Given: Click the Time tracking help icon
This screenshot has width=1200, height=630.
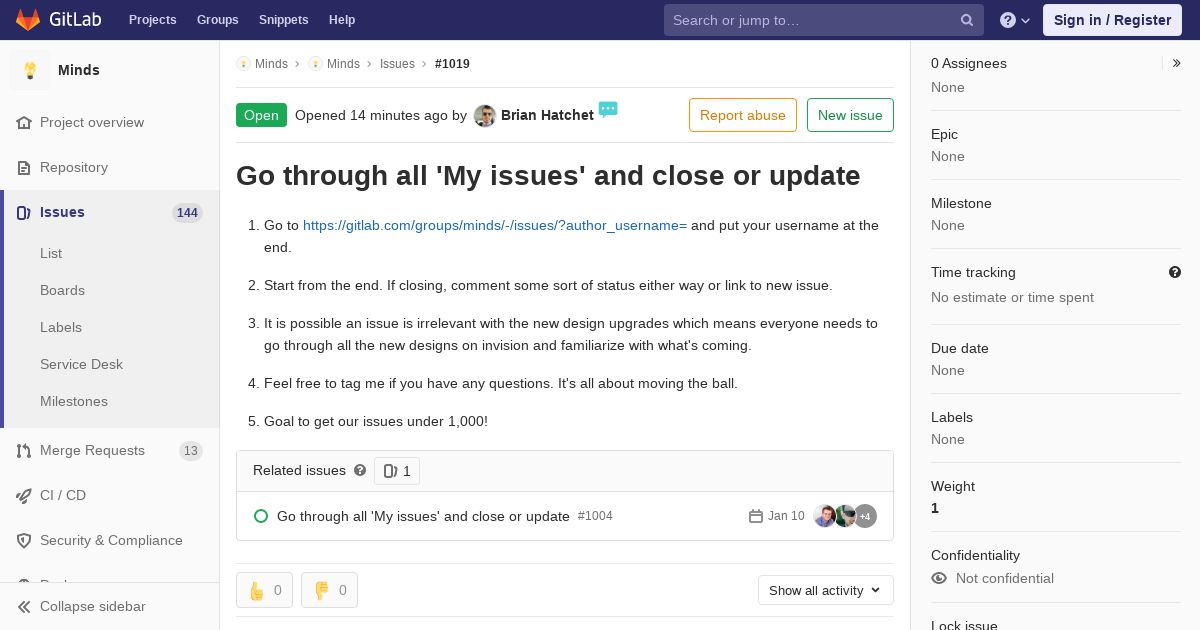Looking at the screenshot, I should coord(1175,272).
